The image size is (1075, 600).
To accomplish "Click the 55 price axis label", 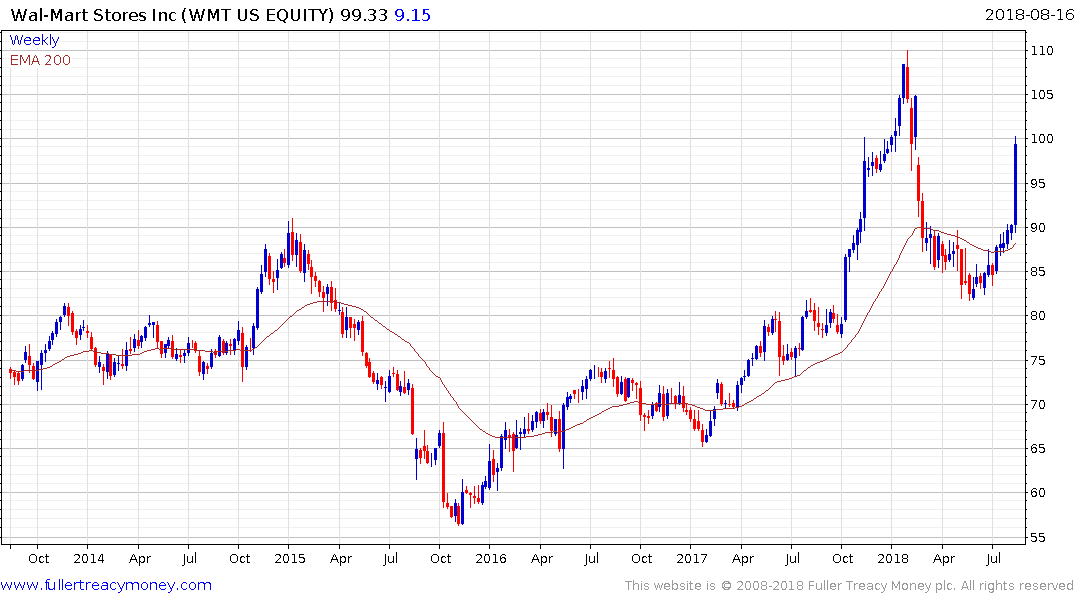I will pyautogui.click(x=1039, y=537).
